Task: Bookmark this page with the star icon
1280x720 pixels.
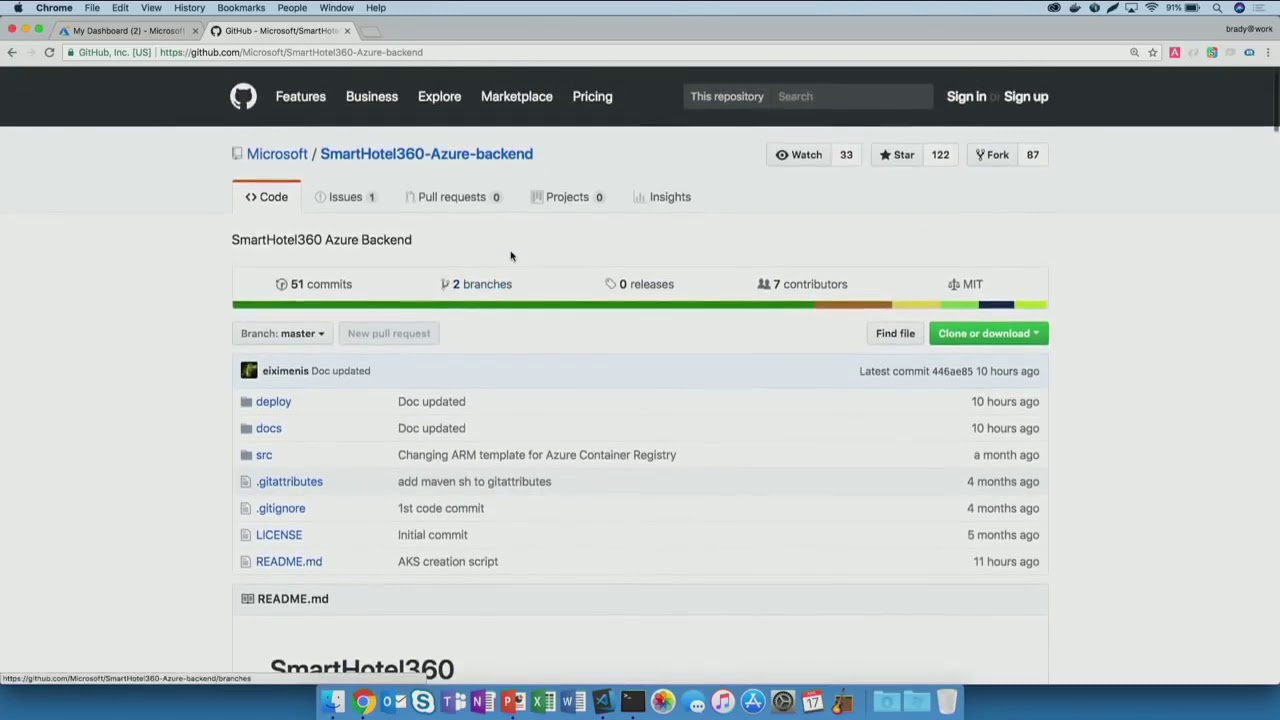Action: 1153,52
